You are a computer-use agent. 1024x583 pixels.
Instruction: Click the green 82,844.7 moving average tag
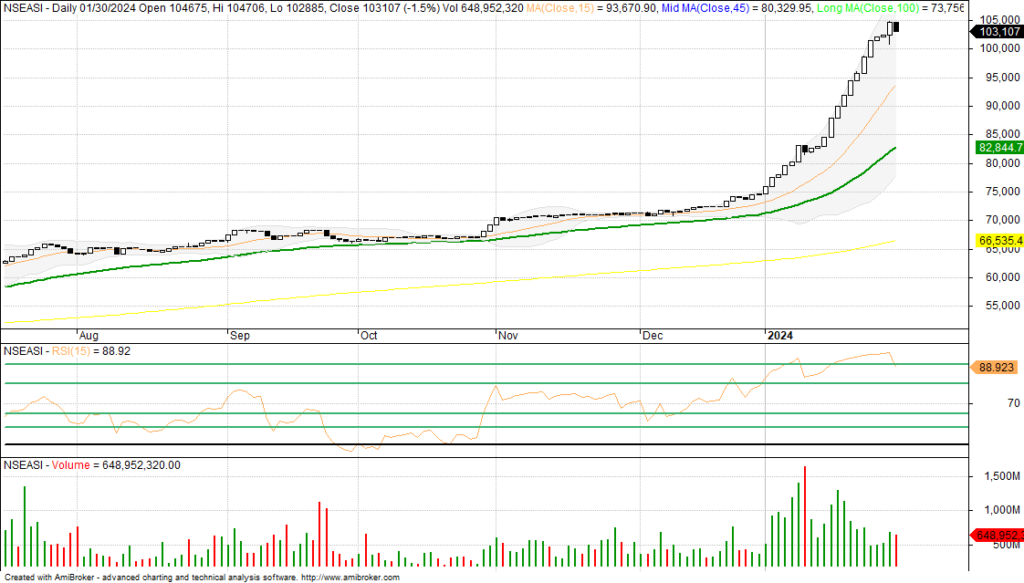(996, 147)
